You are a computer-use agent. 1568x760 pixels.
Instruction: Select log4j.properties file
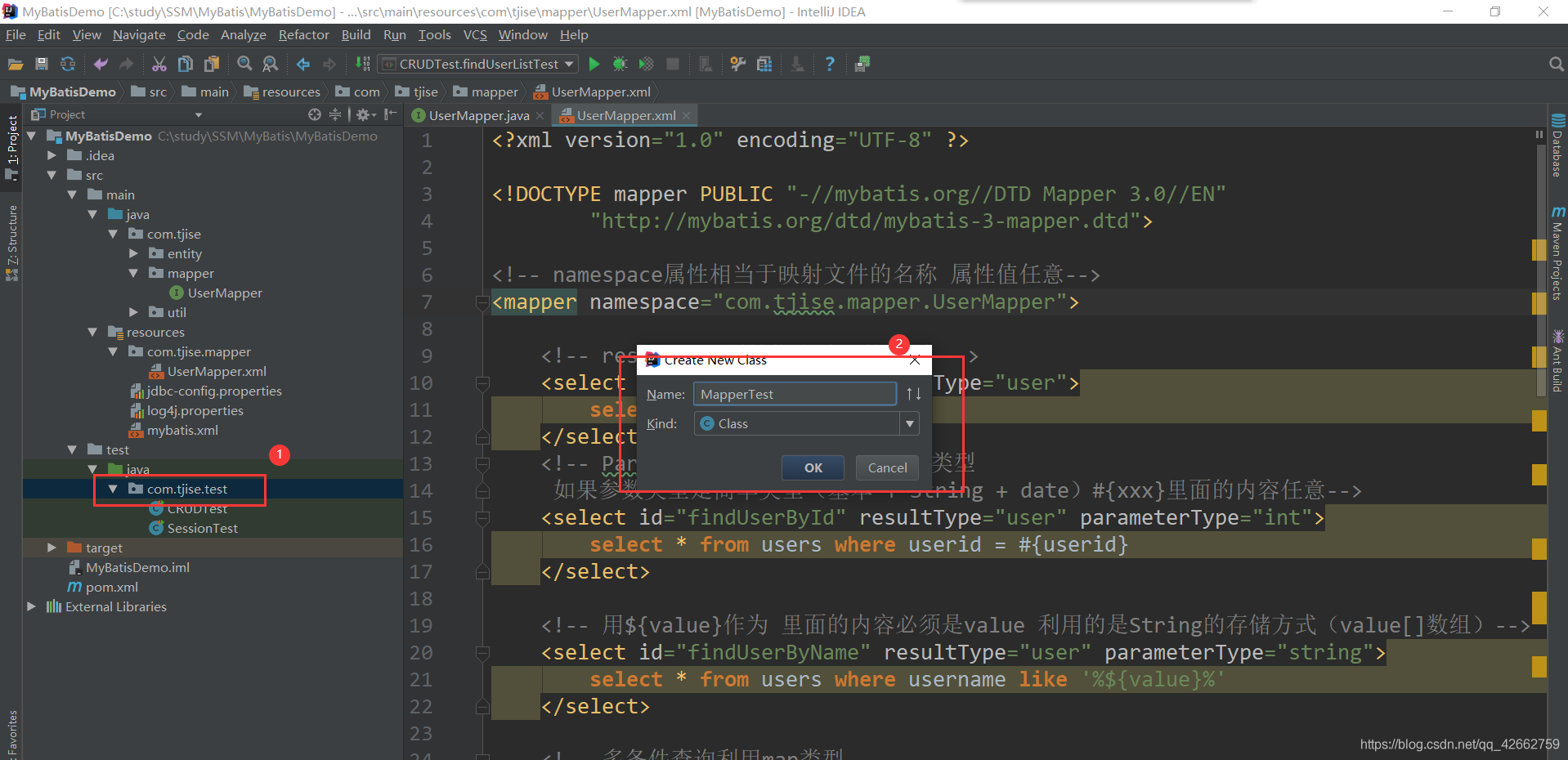[195, 410]
